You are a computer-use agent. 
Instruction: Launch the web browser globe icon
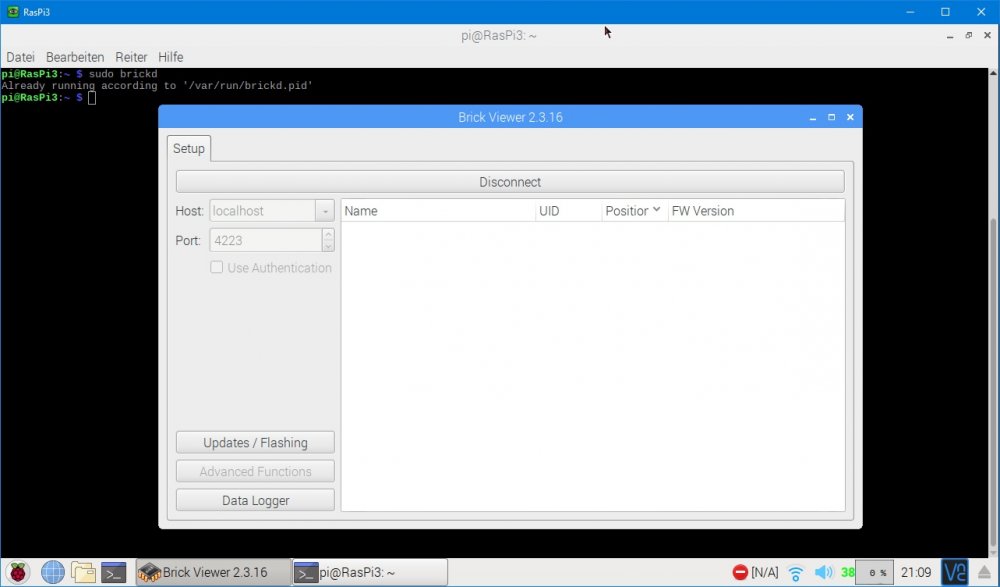[53, 572]
